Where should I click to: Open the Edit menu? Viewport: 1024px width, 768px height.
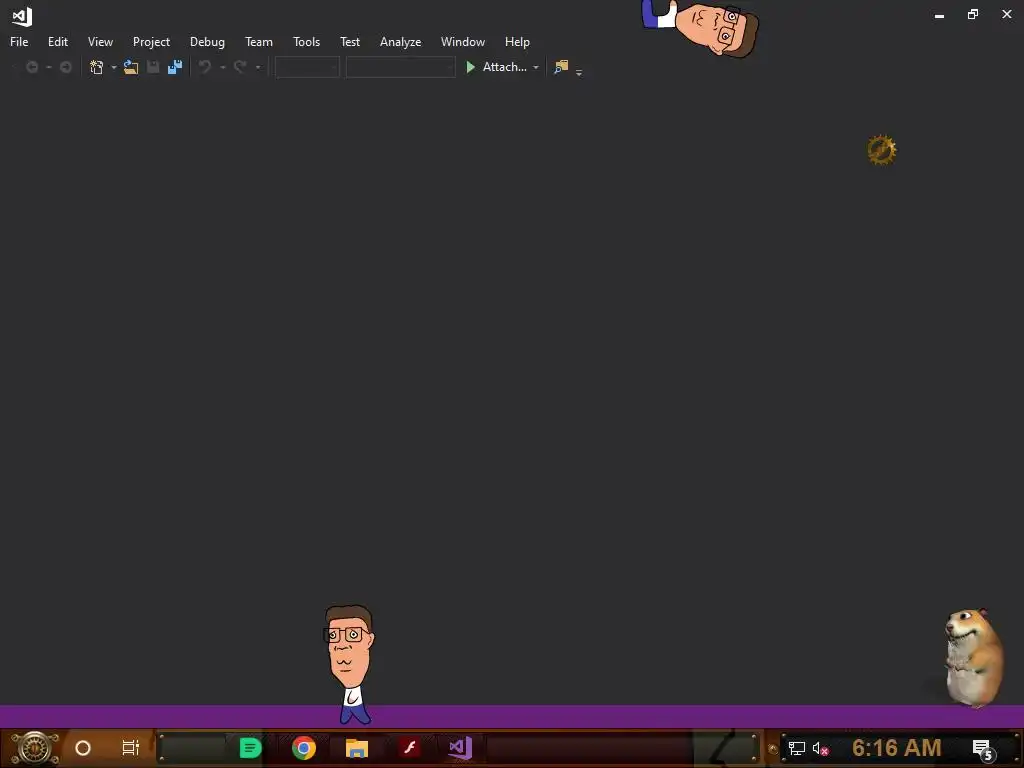pyautogui.click(x=57, y=42)
